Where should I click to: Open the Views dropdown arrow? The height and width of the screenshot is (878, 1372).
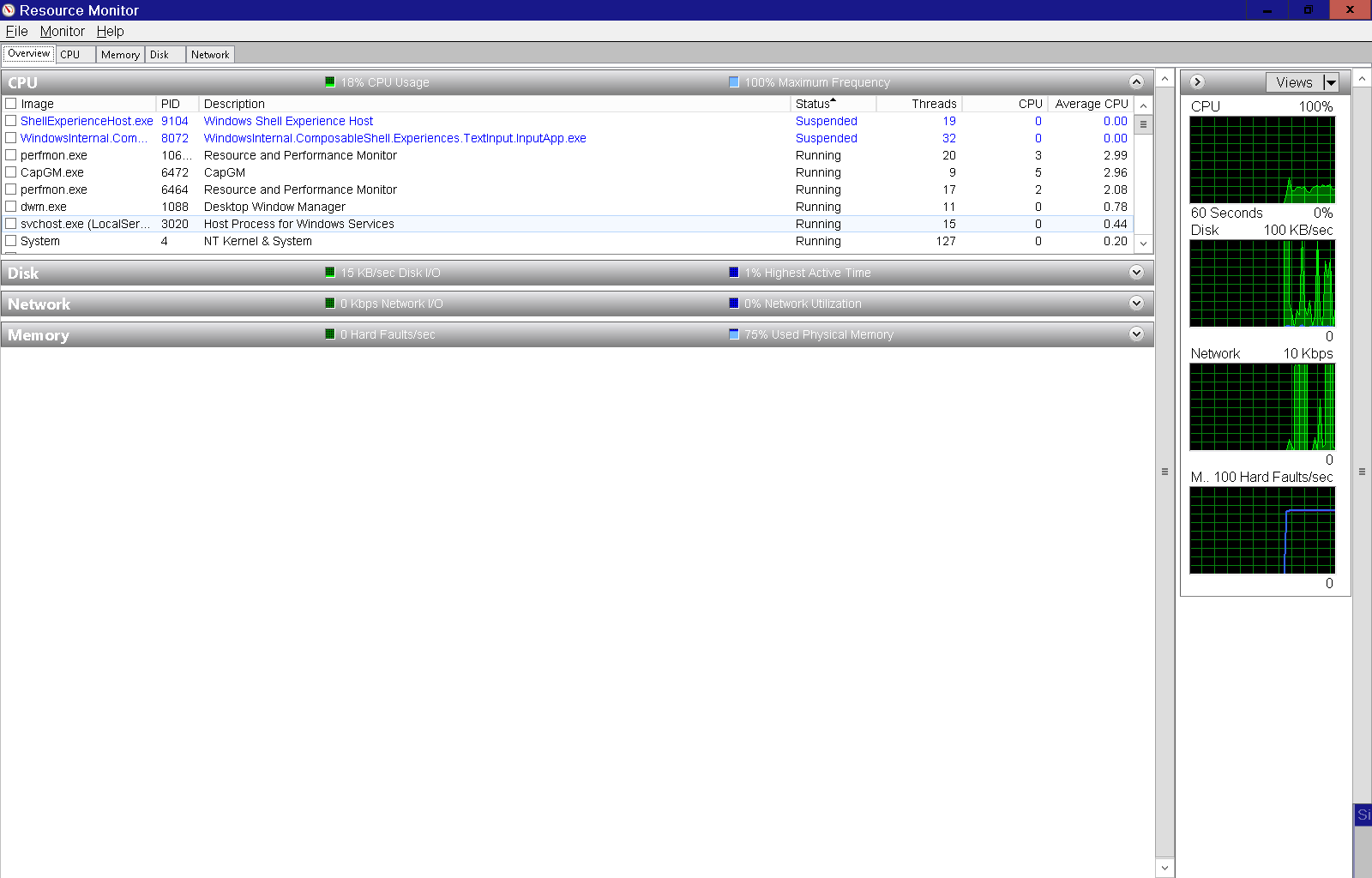pos(1330,82)
